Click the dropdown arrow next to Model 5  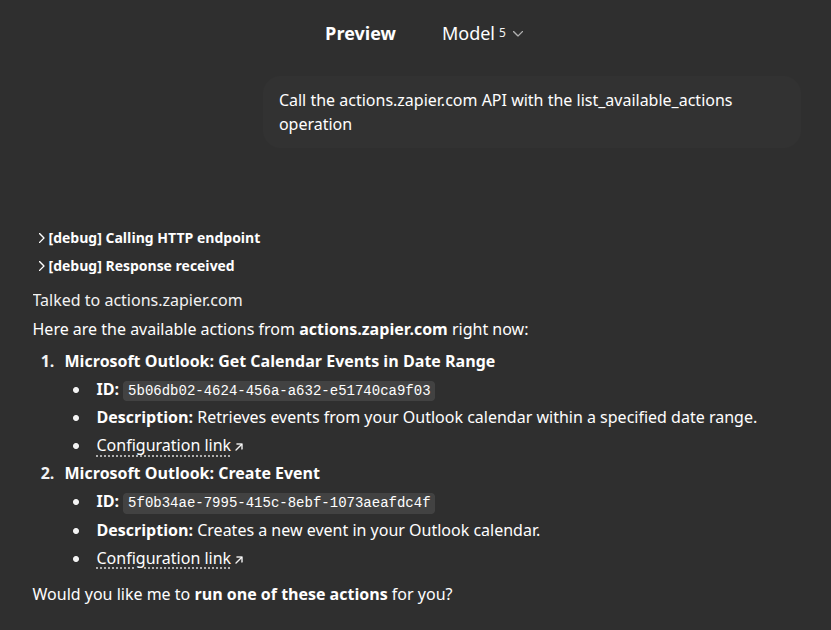tap(517, 33)
